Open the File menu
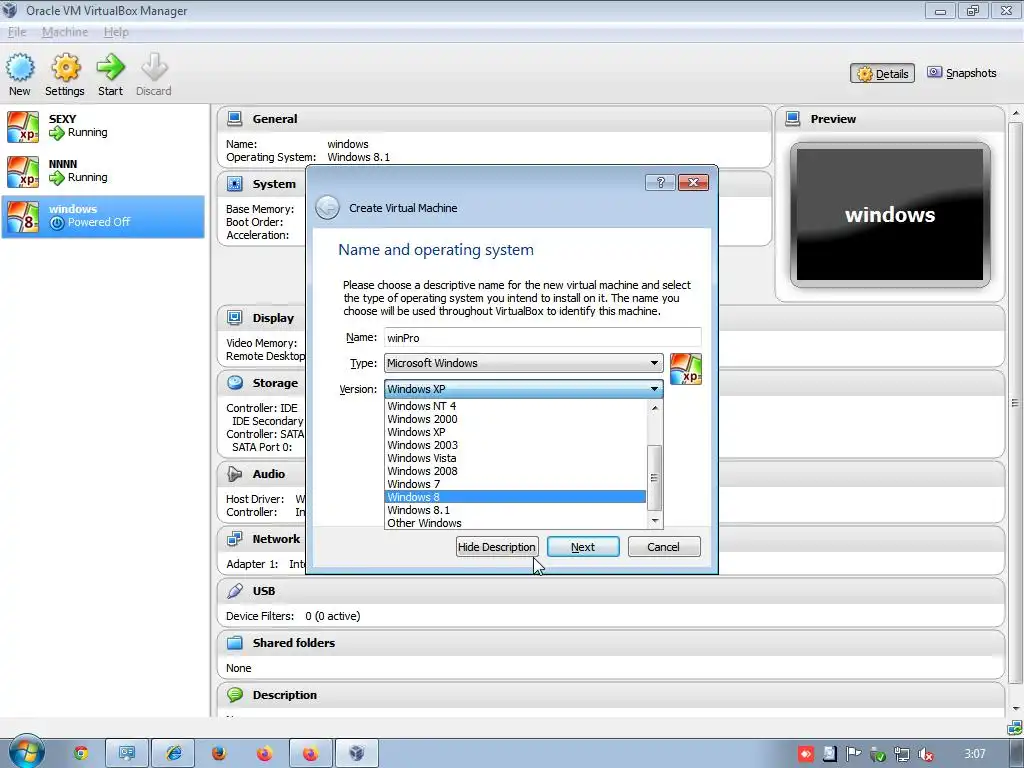Viewport: 1024px width, 768px height. tap(17, 32)
